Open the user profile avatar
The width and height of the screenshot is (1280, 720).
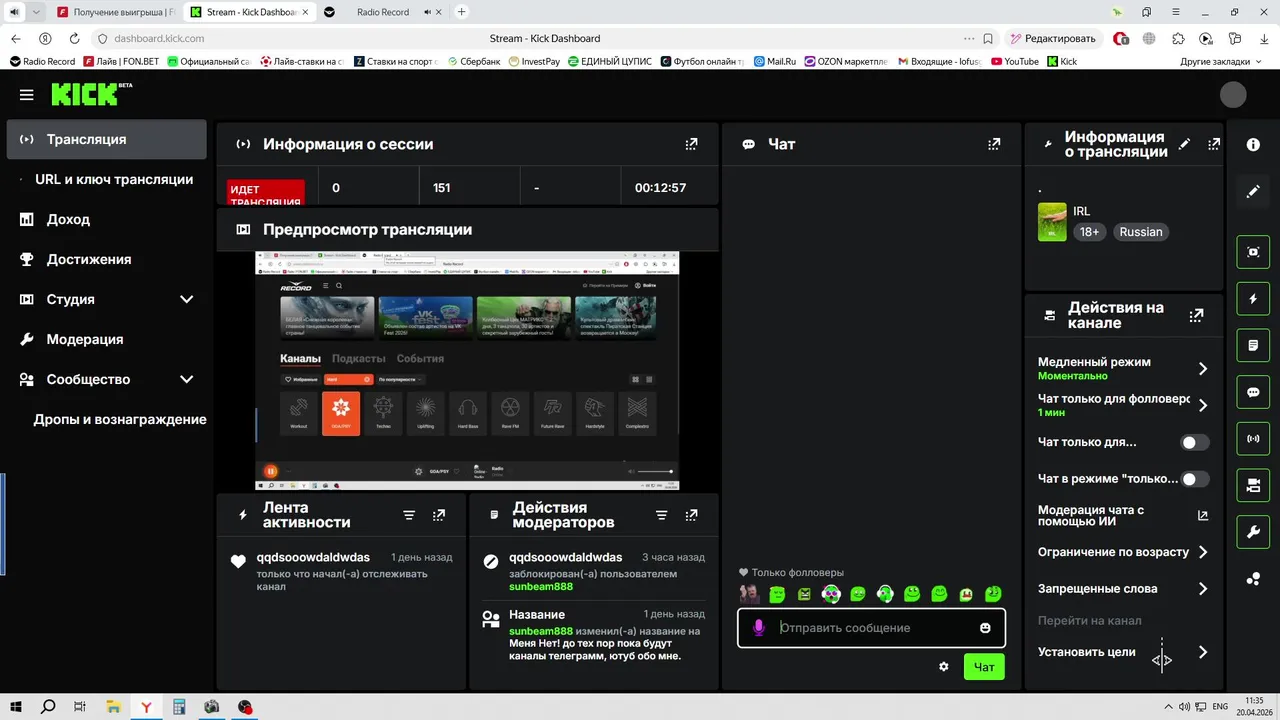tap(1233, 95)
